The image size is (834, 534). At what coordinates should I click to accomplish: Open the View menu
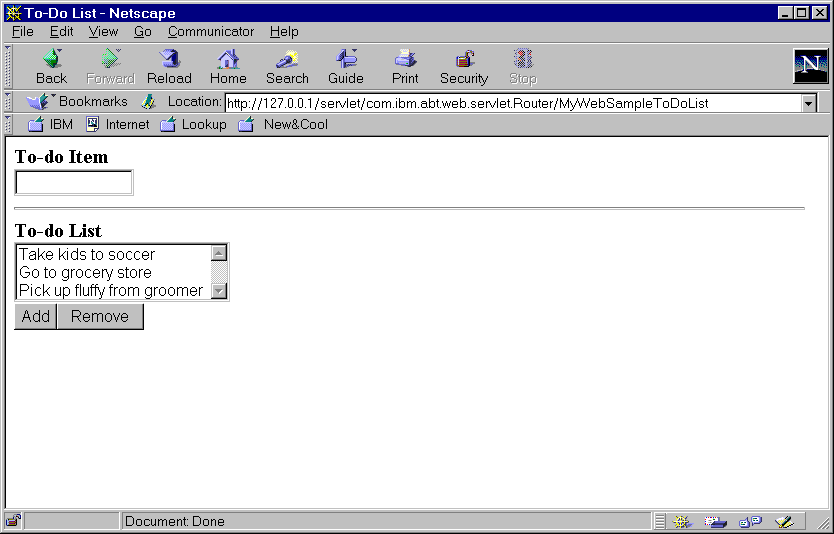point(103,32)
